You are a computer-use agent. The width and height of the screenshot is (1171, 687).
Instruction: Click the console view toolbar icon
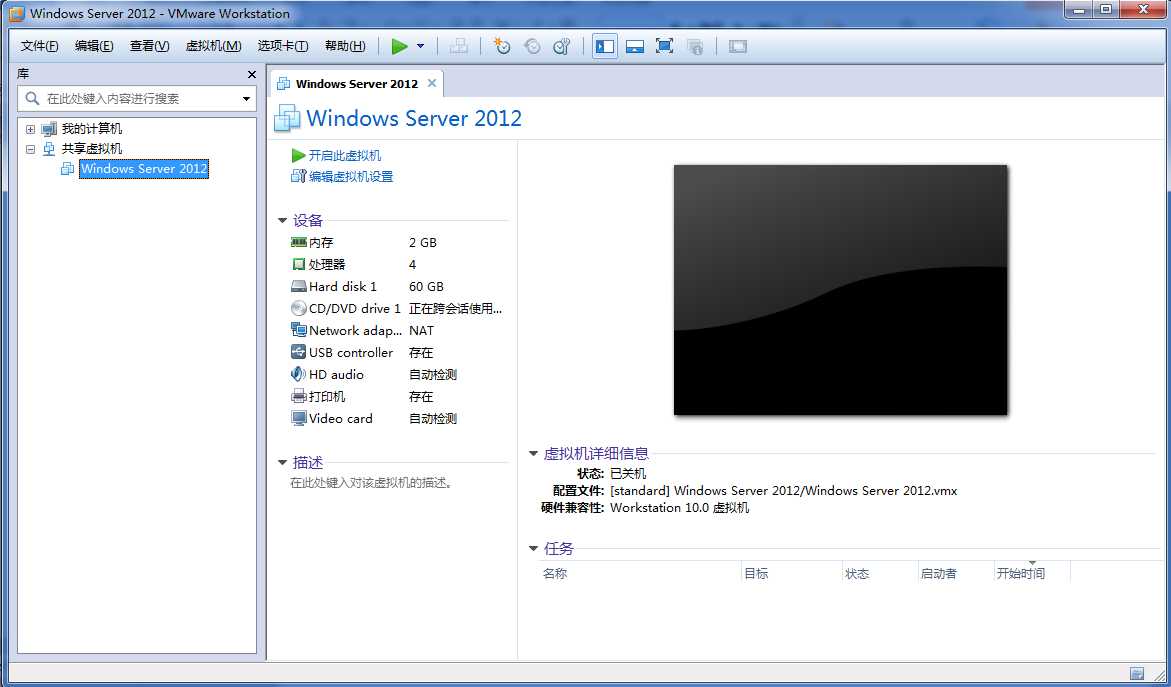click(738, 46)
